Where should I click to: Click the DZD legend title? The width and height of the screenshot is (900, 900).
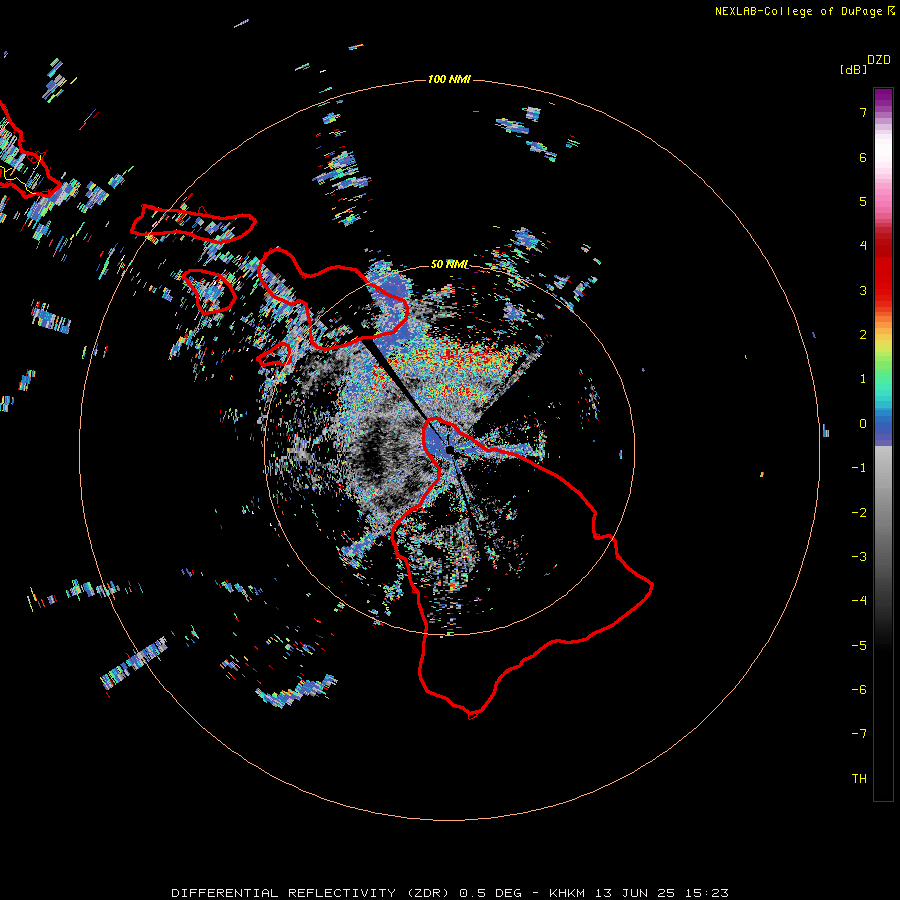(x=879, y=60)
